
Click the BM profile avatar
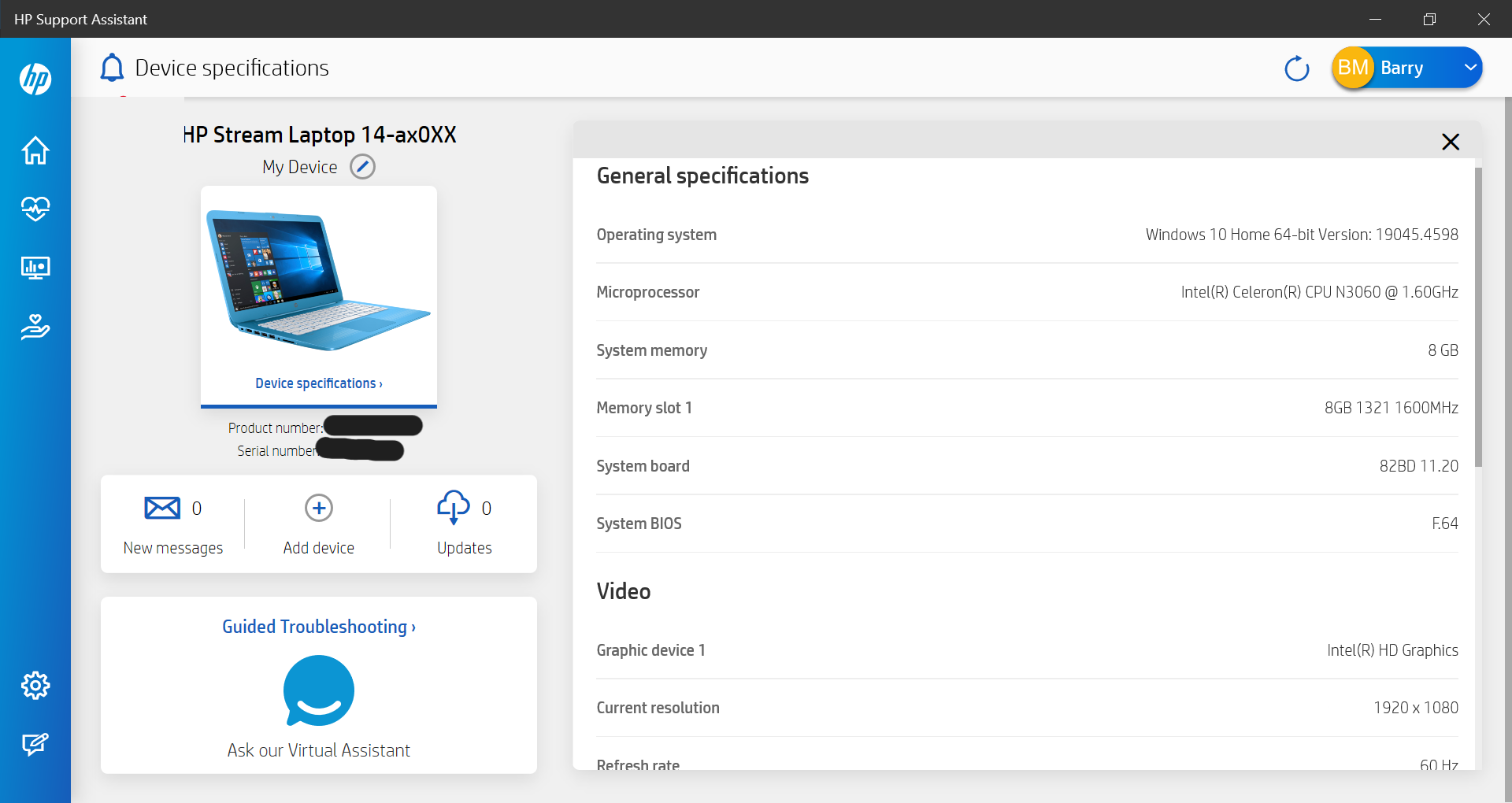pos(1353,68)
